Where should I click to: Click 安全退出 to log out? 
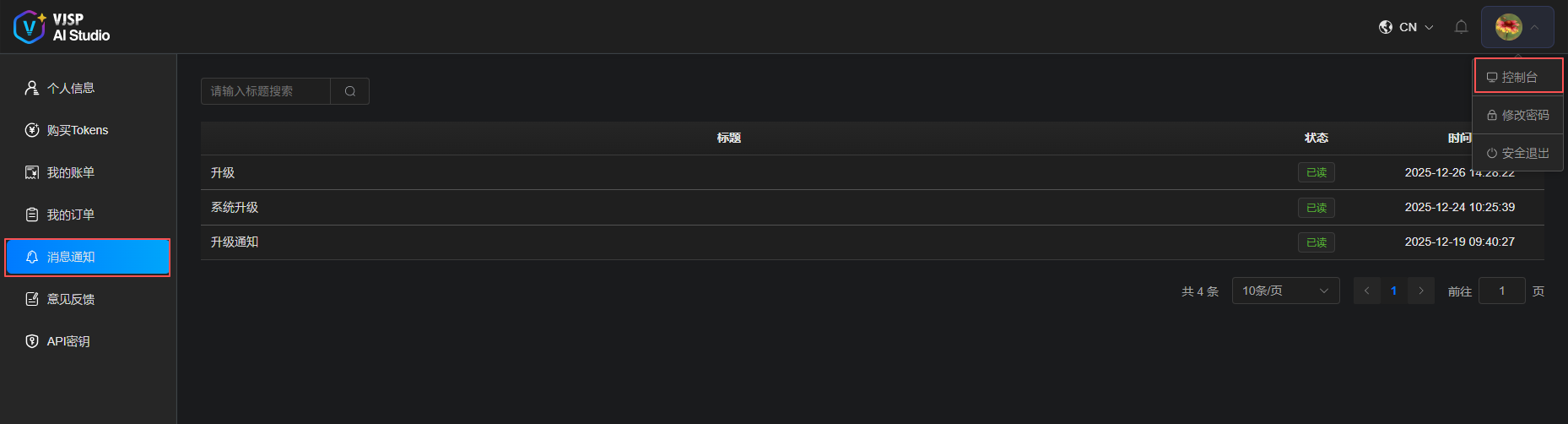tap(1518, 153)
